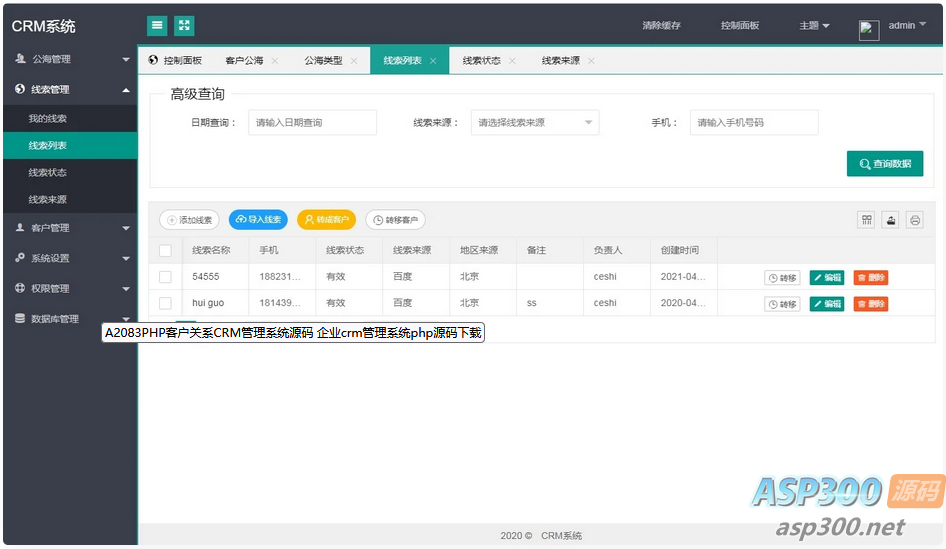The width and height of the screenshot is (946, 549).
Task: Click the 查询数据 search button
Action: pos(884,164)
